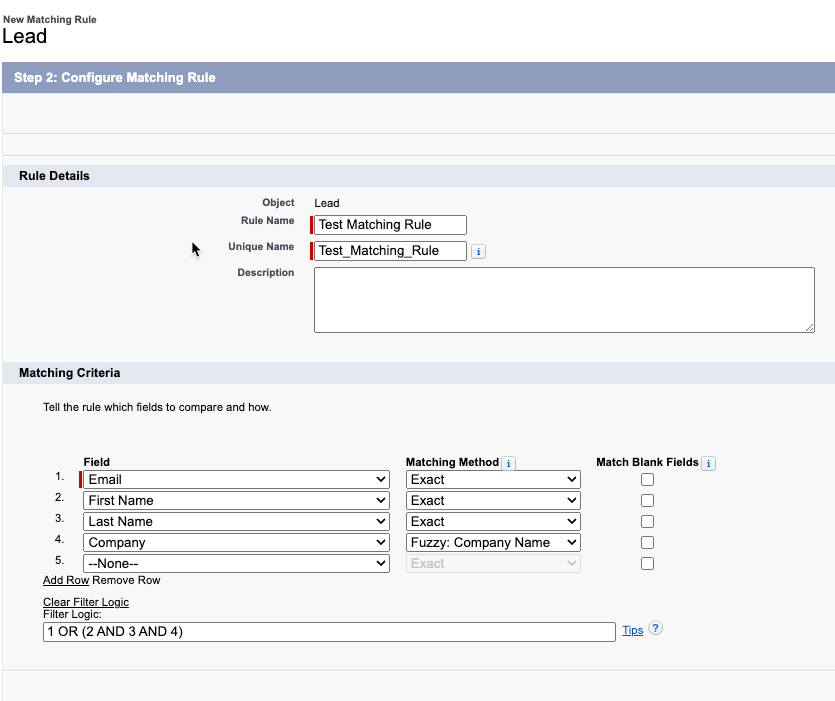The width and height of the screenshot is (835, 701).
Task: Click the Filter Logic help question icon
Action: (x=656, y=629)
